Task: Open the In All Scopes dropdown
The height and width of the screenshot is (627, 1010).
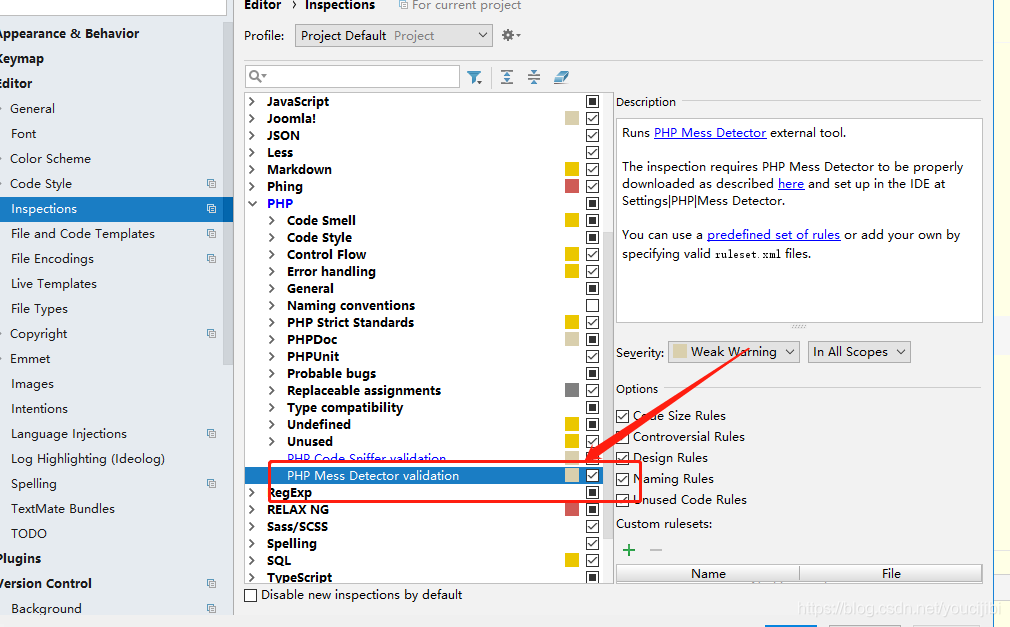Action: [x=858, y=351]
